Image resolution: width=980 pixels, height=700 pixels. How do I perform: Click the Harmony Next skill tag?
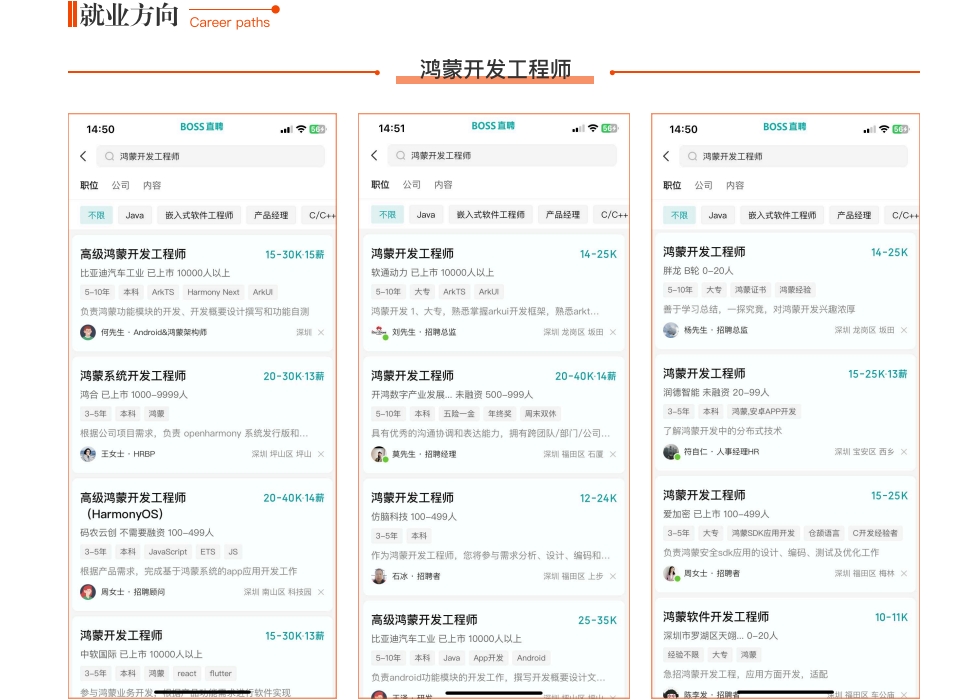coord(213,292)
